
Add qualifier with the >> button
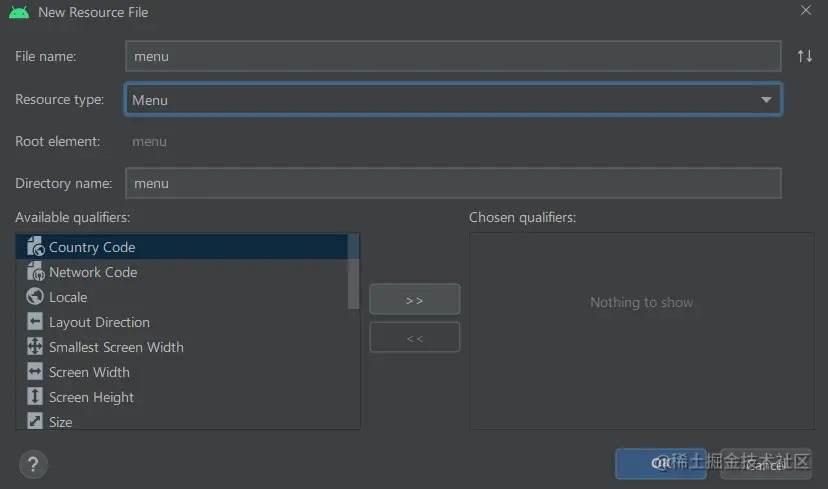(x=415, y=299)
